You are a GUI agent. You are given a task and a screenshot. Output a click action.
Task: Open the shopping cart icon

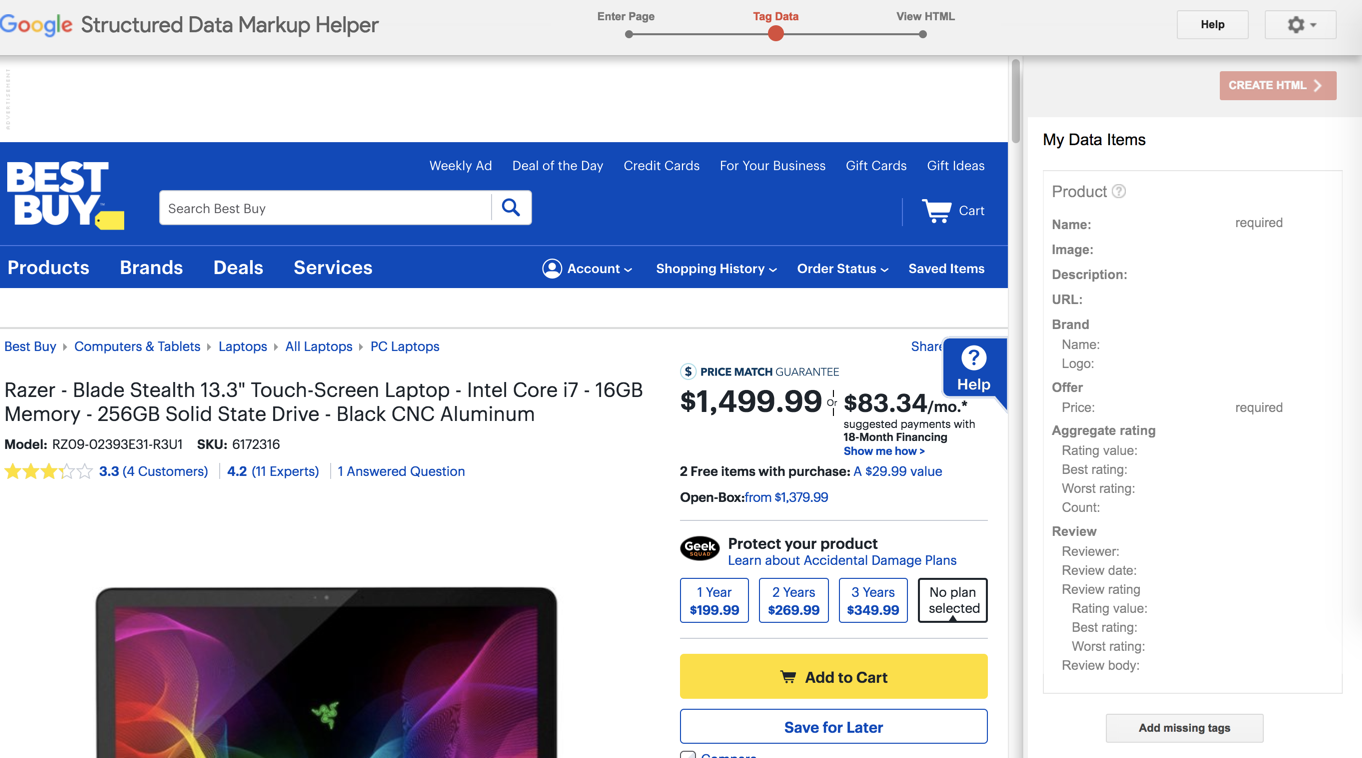(937, 210)
